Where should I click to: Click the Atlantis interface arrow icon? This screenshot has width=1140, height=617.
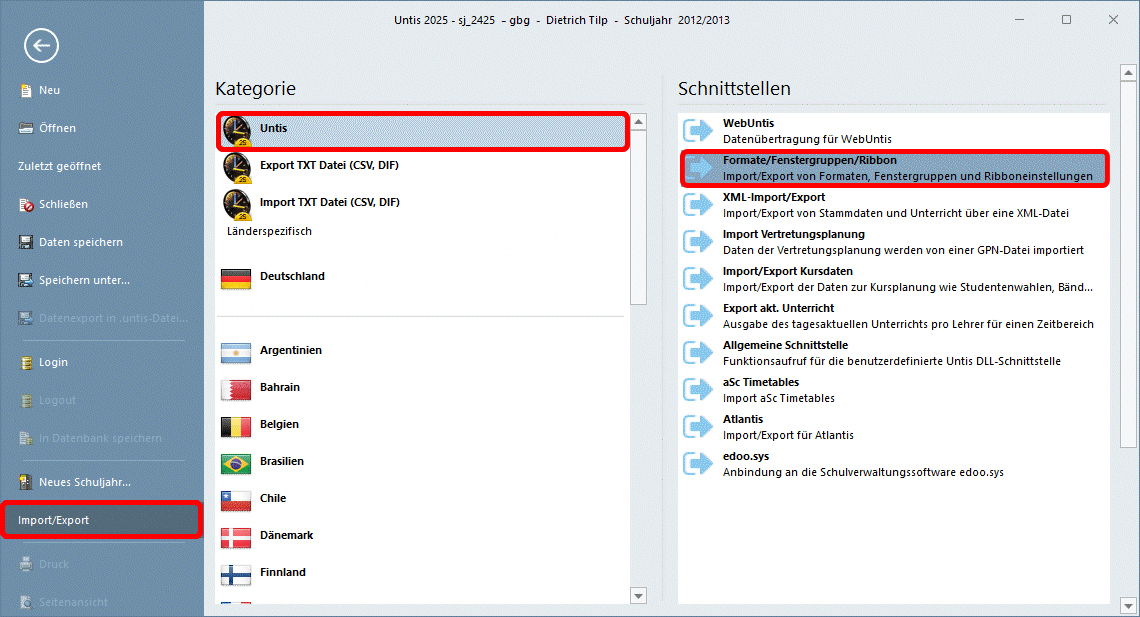point(698,427)
